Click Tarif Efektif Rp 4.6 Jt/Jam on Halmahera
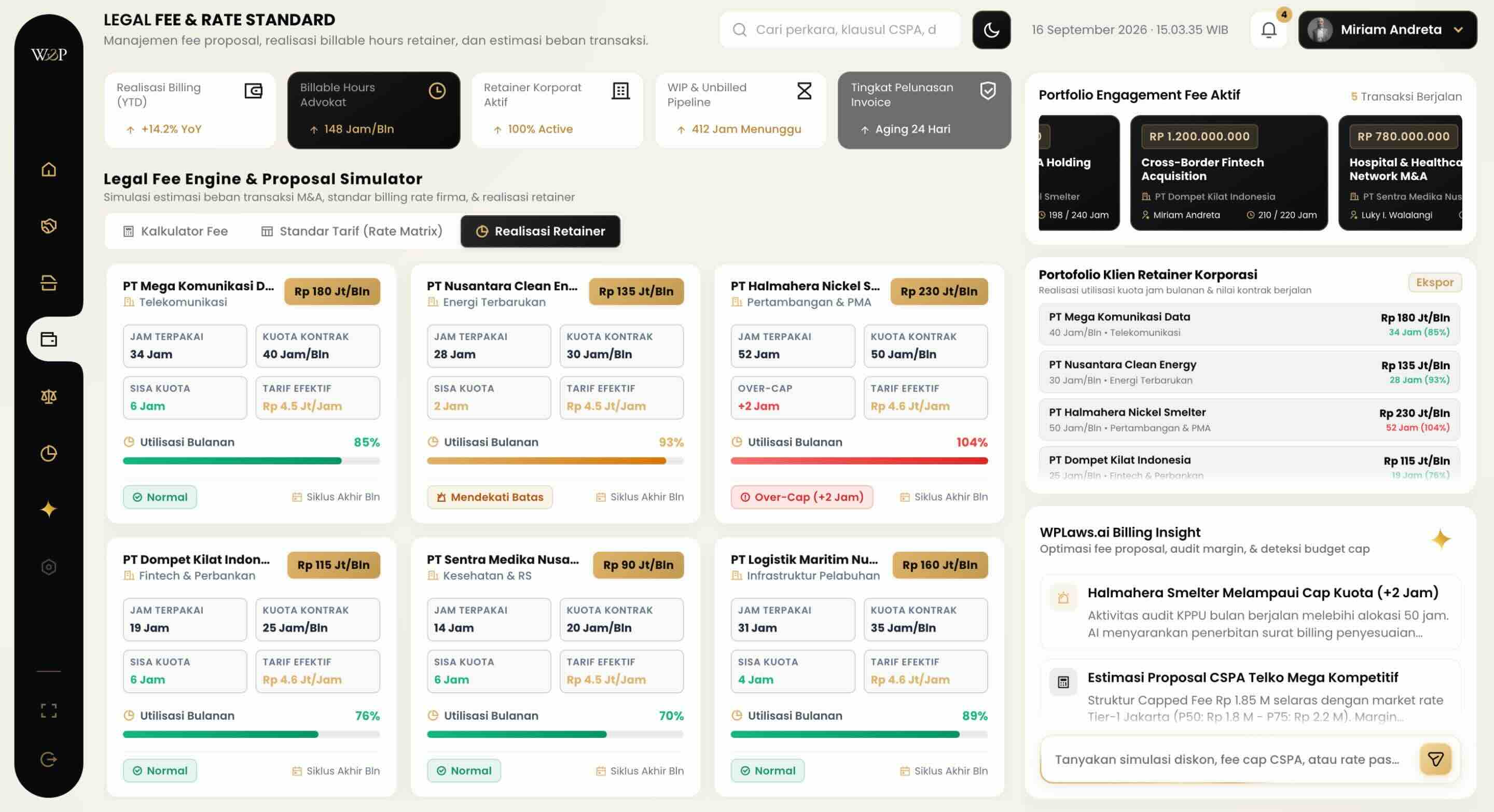 [925, 398]
